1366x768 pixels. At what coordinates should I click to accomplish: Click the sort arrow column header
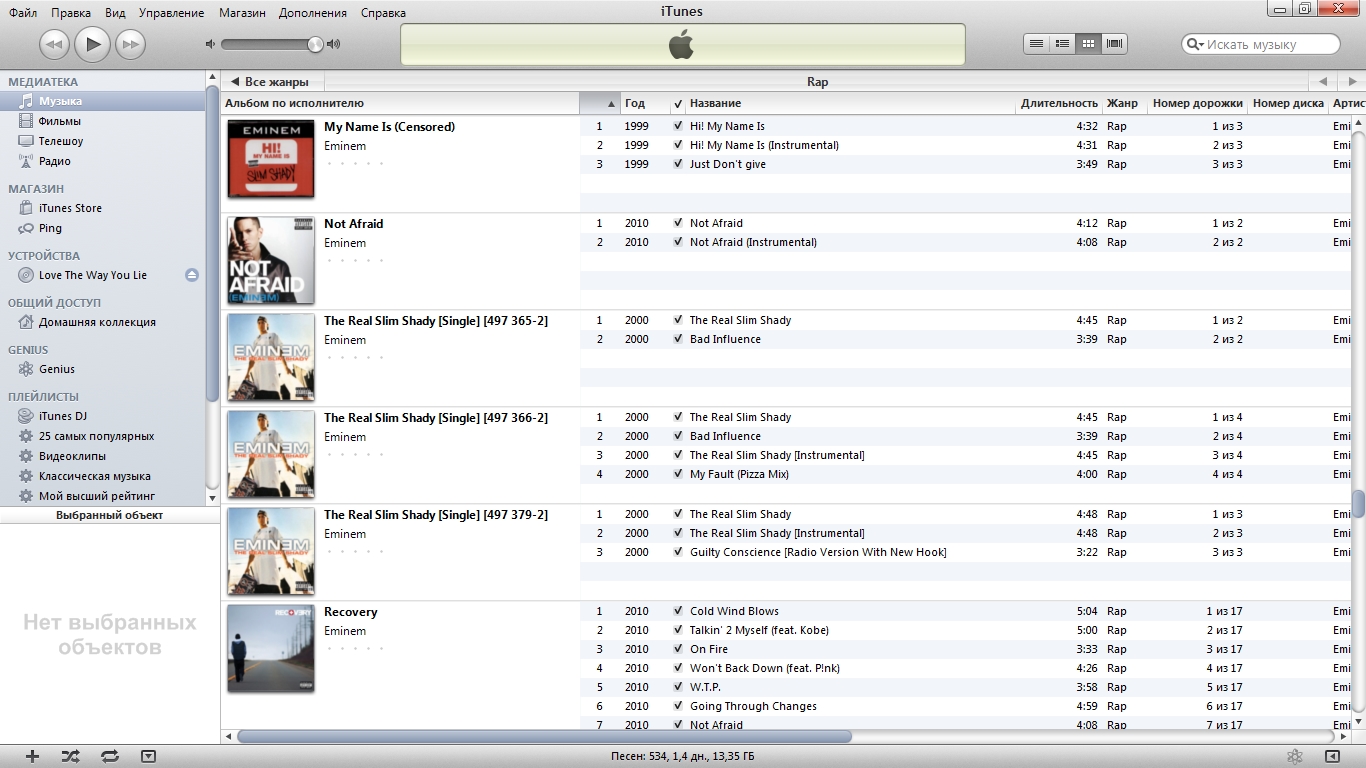click(599, 103)
